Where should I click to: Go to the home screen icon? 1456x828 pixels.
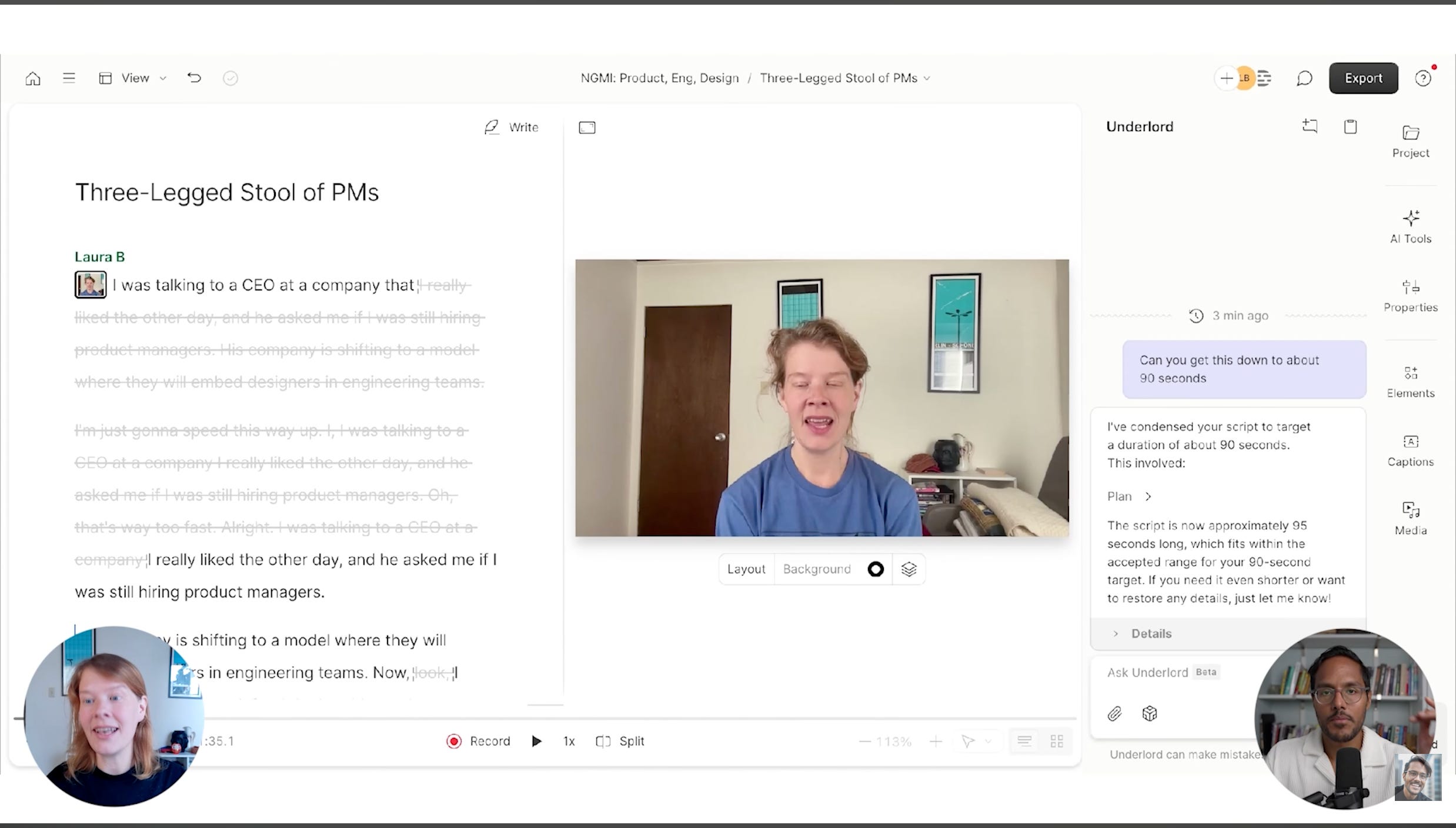point(33,78)
